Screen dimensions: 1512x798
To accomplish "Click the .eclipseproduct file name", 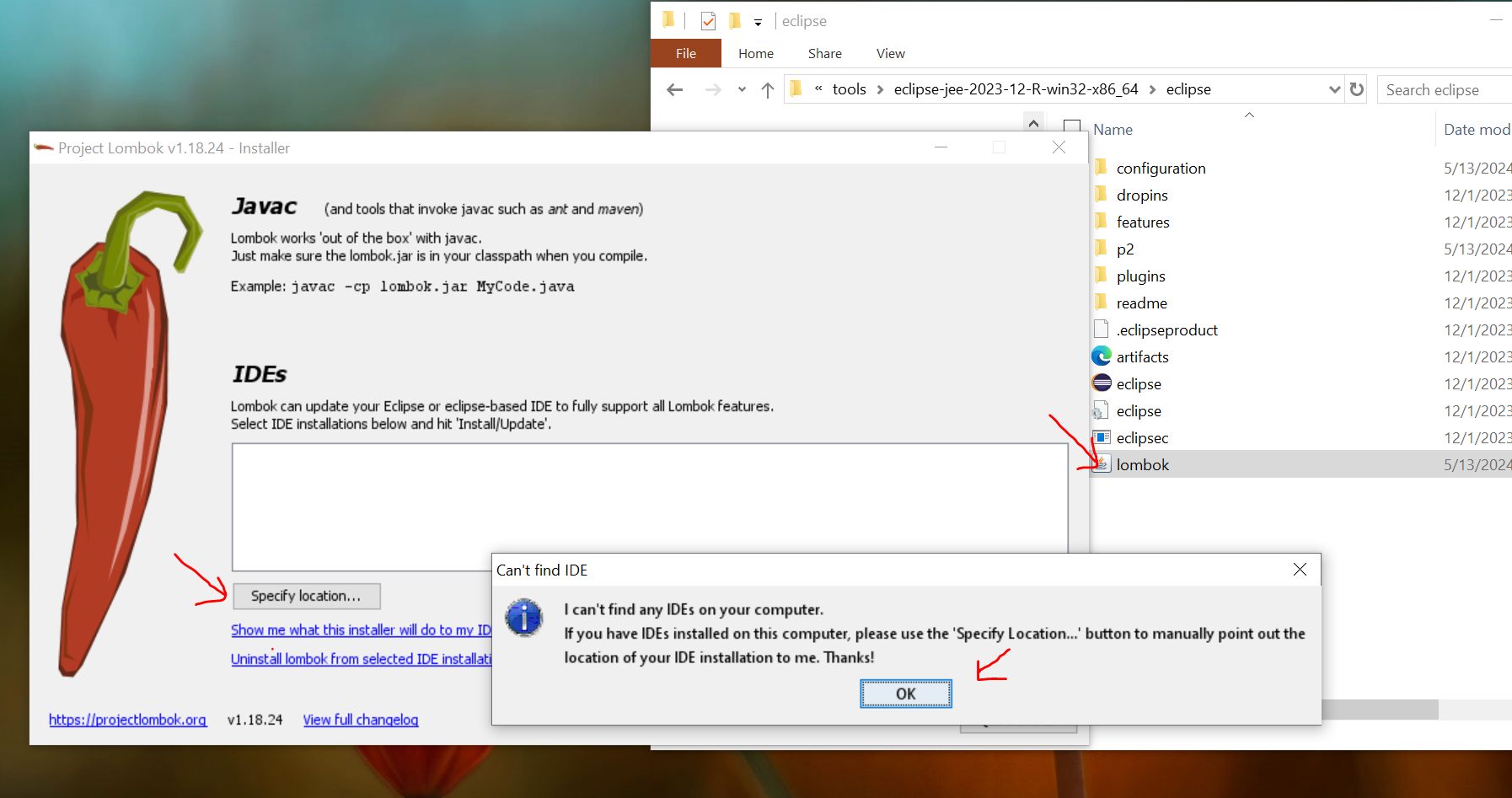I will 1166,329.
